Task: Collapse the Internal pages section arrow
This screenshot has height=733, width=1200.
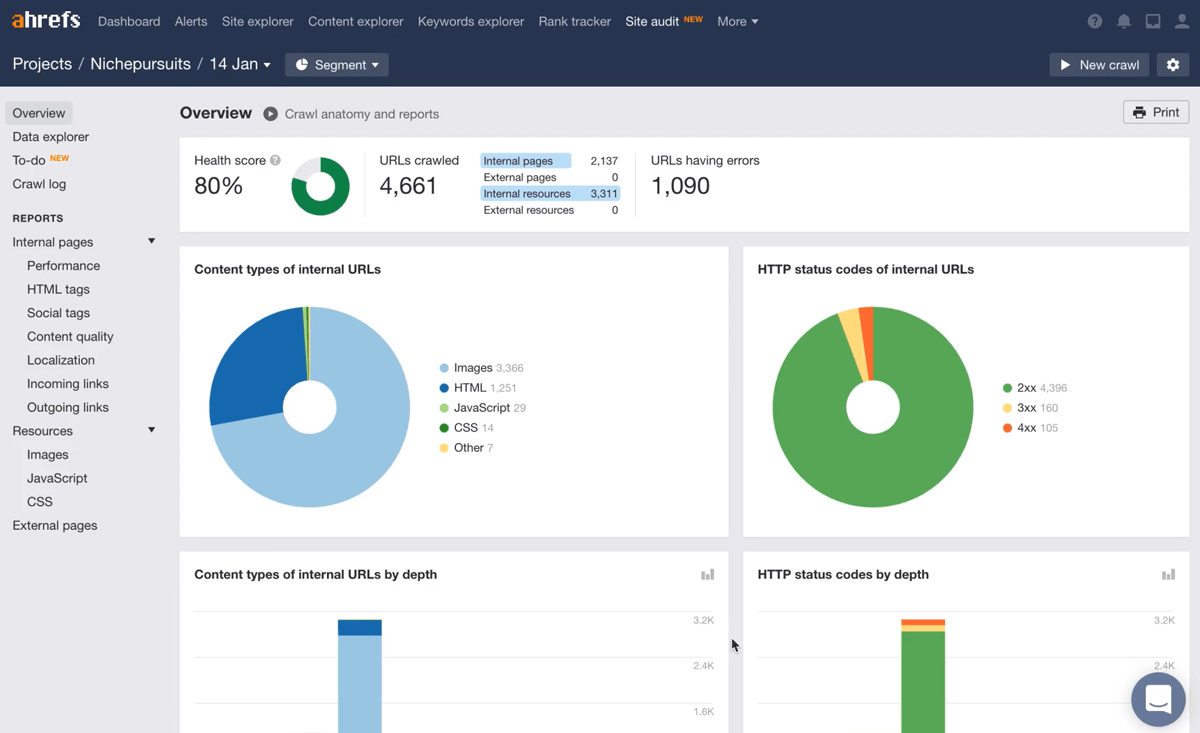Action: (x=152, y=241)
